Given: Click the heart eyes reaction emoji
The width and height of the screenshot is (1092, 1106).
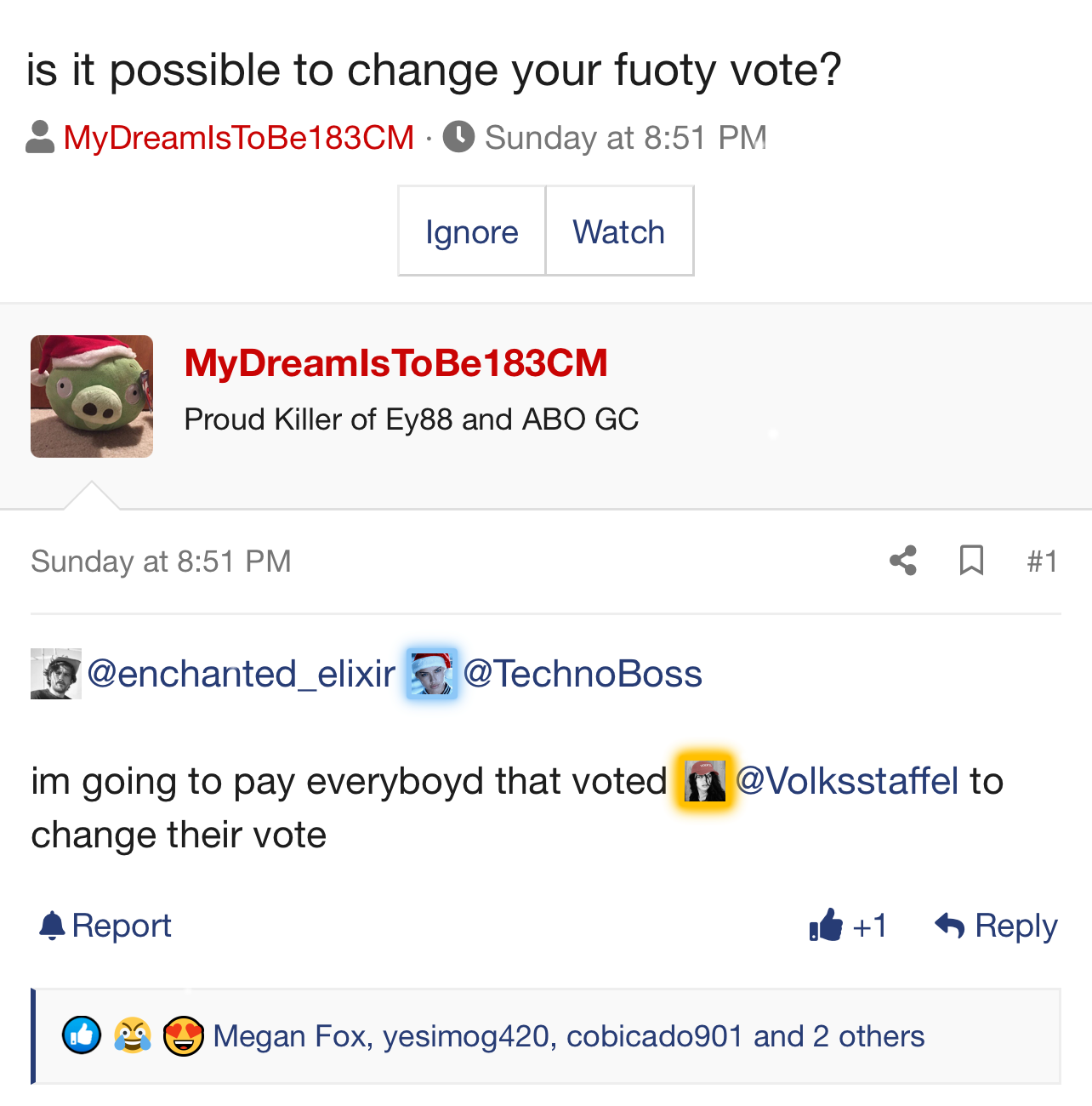Looking at the screenshot, I should [x=183, y=1035].
